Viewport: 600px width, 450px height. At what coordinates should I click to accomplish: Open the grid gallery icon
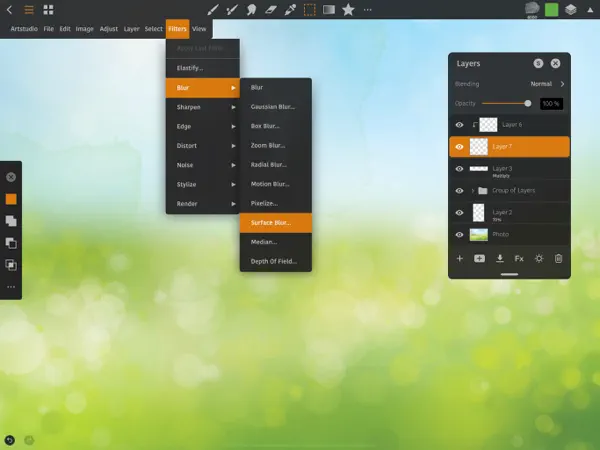pos(48,10)
